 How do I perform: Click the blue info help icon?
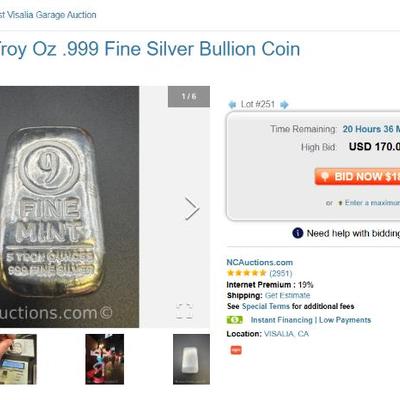click(297, 233)
